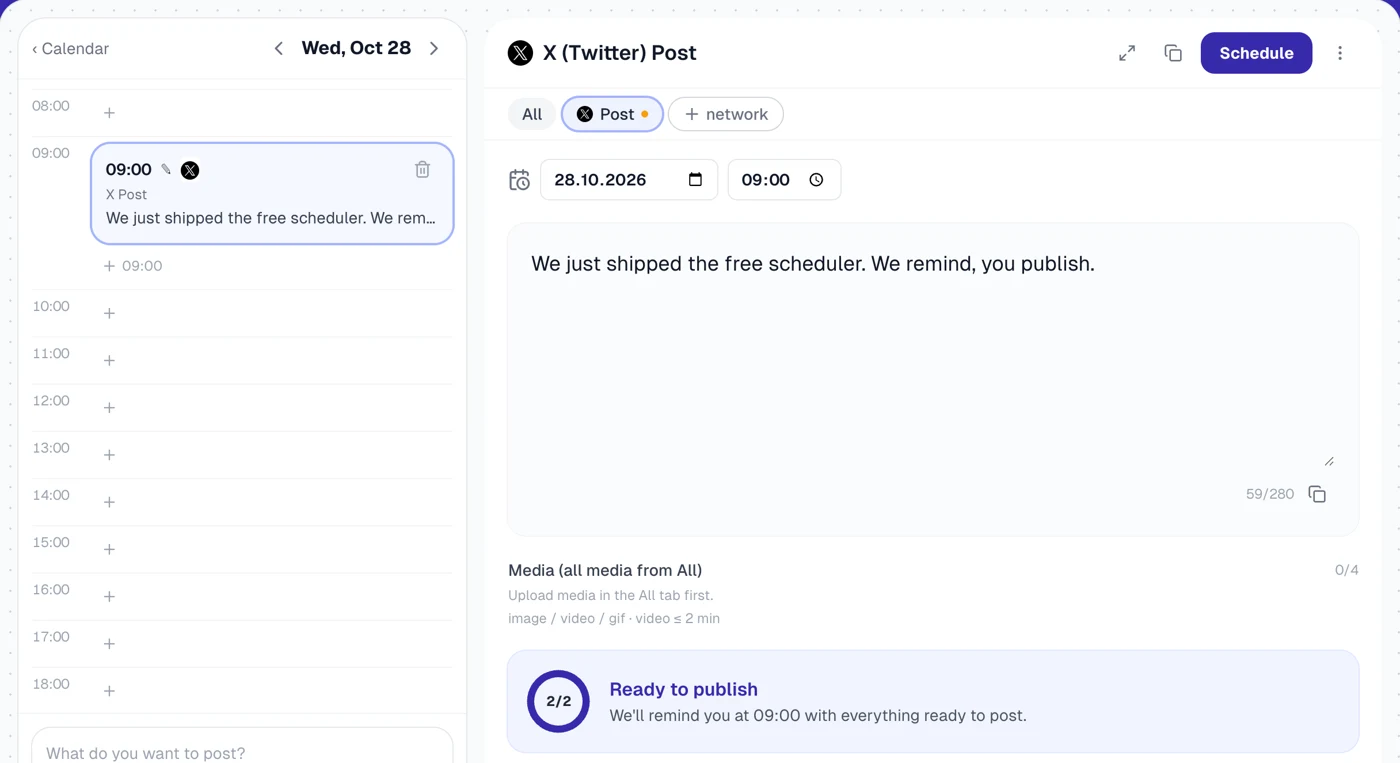Click the Schedule button
The width and height of the screenshot is (1400, 763).
coord(1256,53)
